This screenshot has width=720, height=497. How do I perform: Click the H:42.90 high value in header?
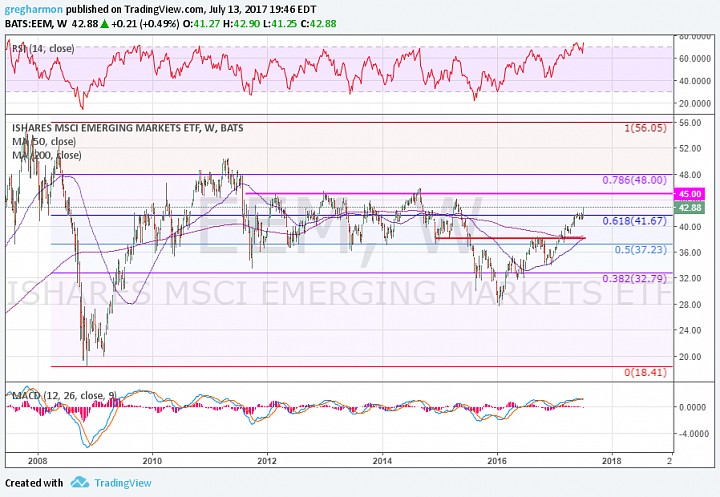tap(242, 23)
